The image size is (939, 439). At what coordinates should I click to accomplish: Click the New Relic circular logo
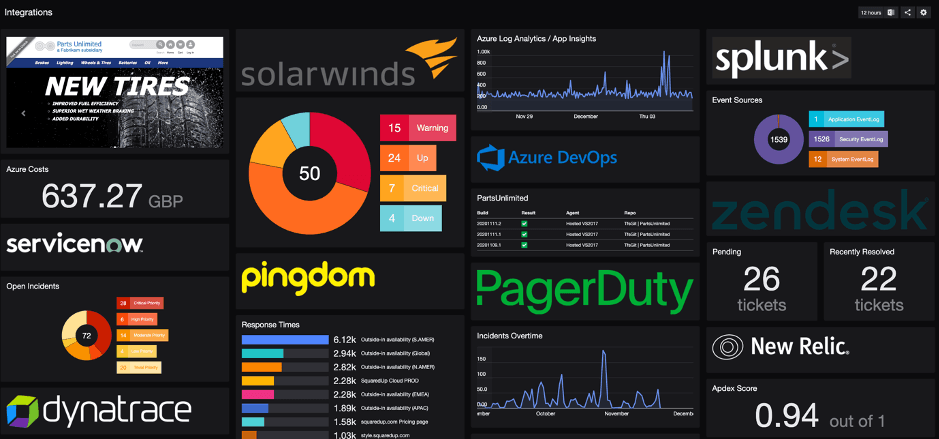[x=728, y=346]
